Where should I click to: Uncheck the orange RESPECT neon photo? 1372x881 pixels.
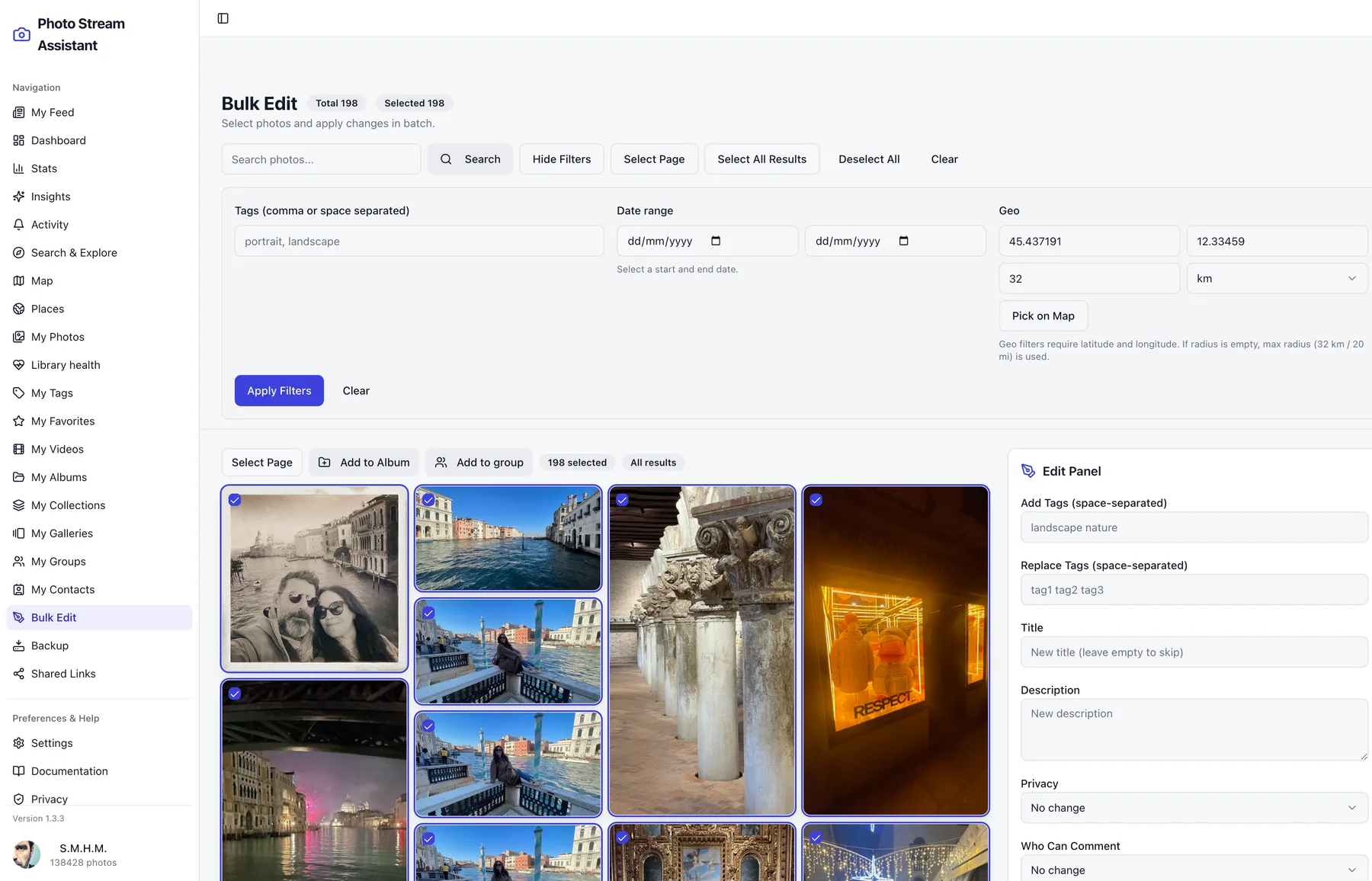(x=816, y=500)
